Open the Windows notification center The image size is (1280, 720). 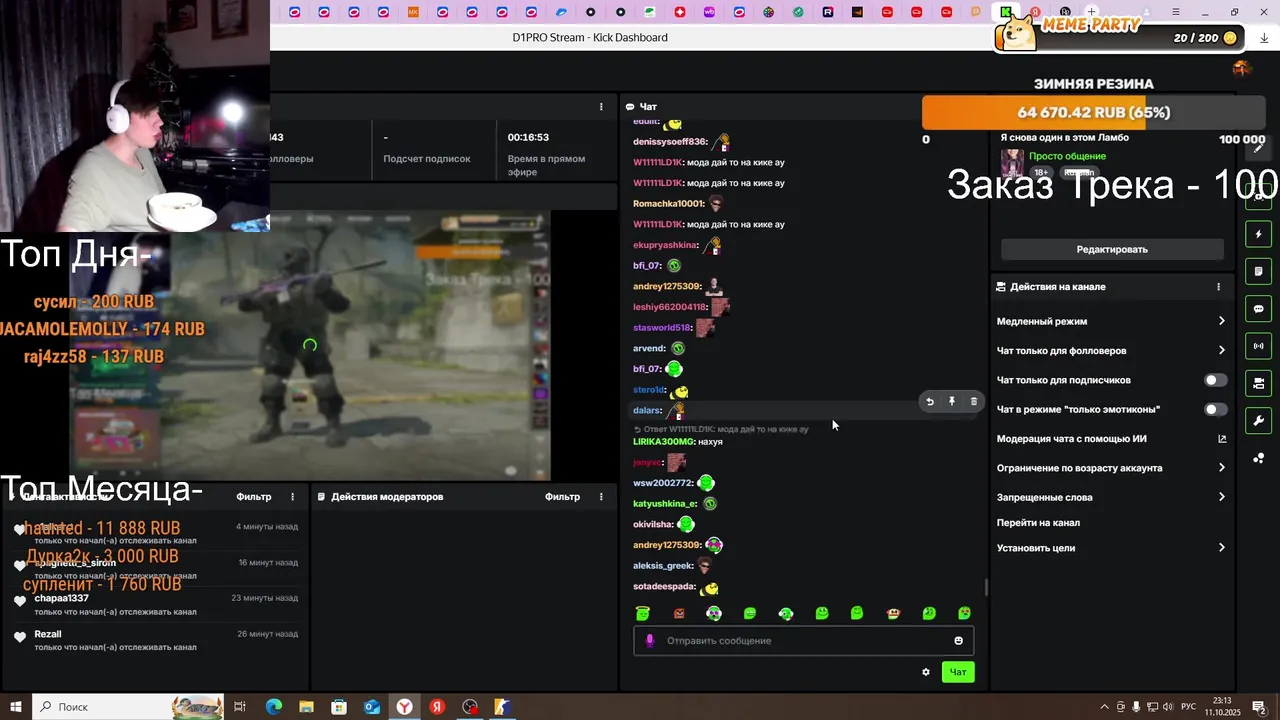[1260, 707]
